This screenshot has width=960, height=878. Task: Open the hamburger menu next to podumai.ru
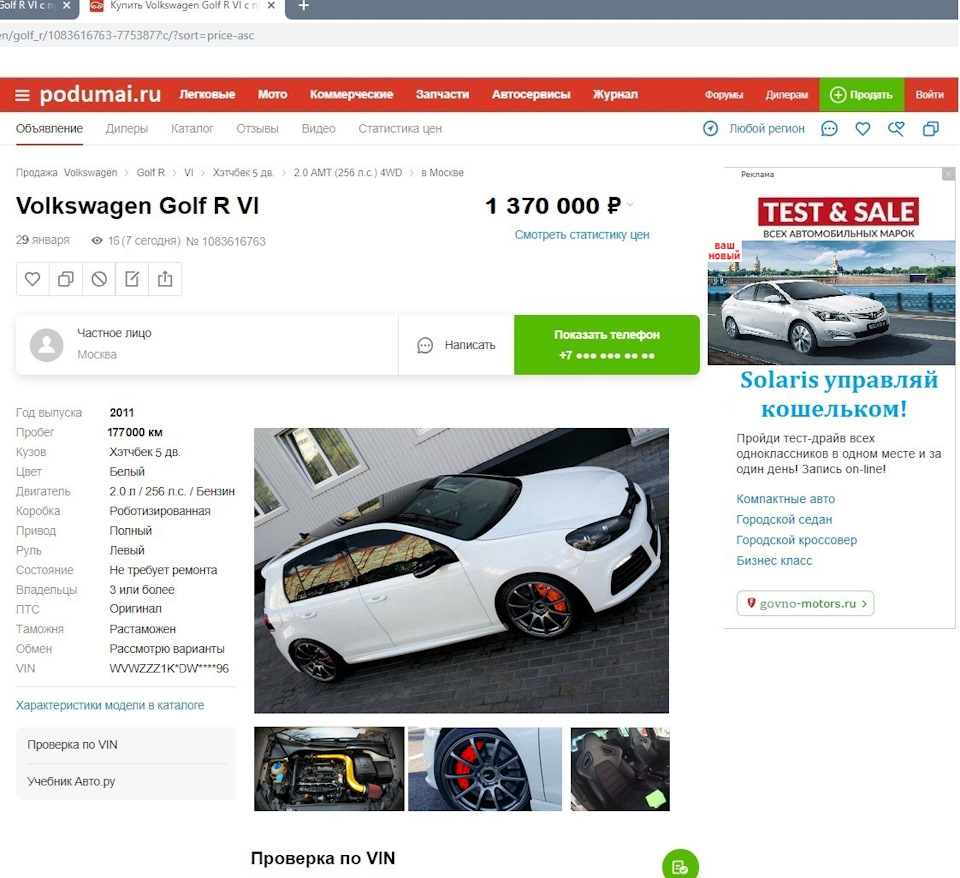[23, 95]
